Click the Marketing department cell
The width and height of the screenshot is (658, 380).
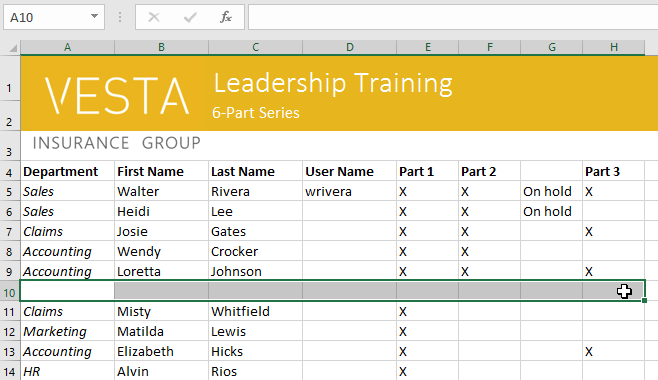[67, 332]
